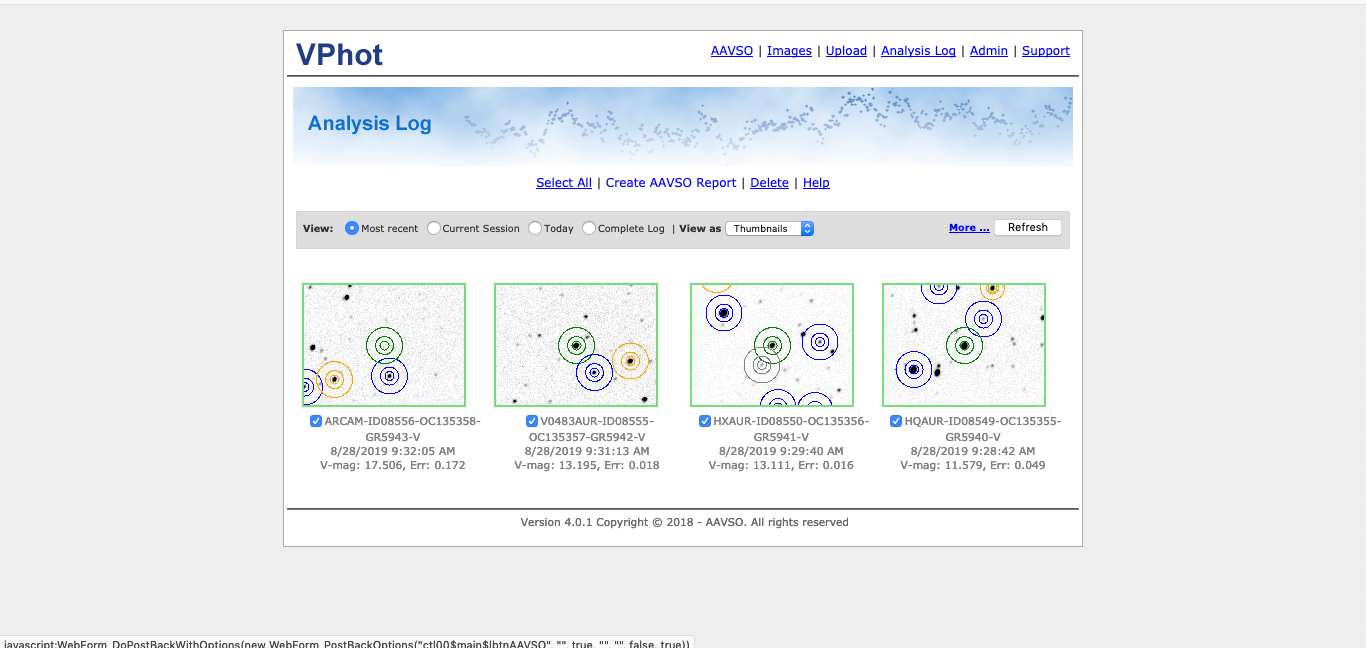Click the More ... link
Viewport: 1366px width, 648px height.
pyautogui.click(x=969, y=228)
